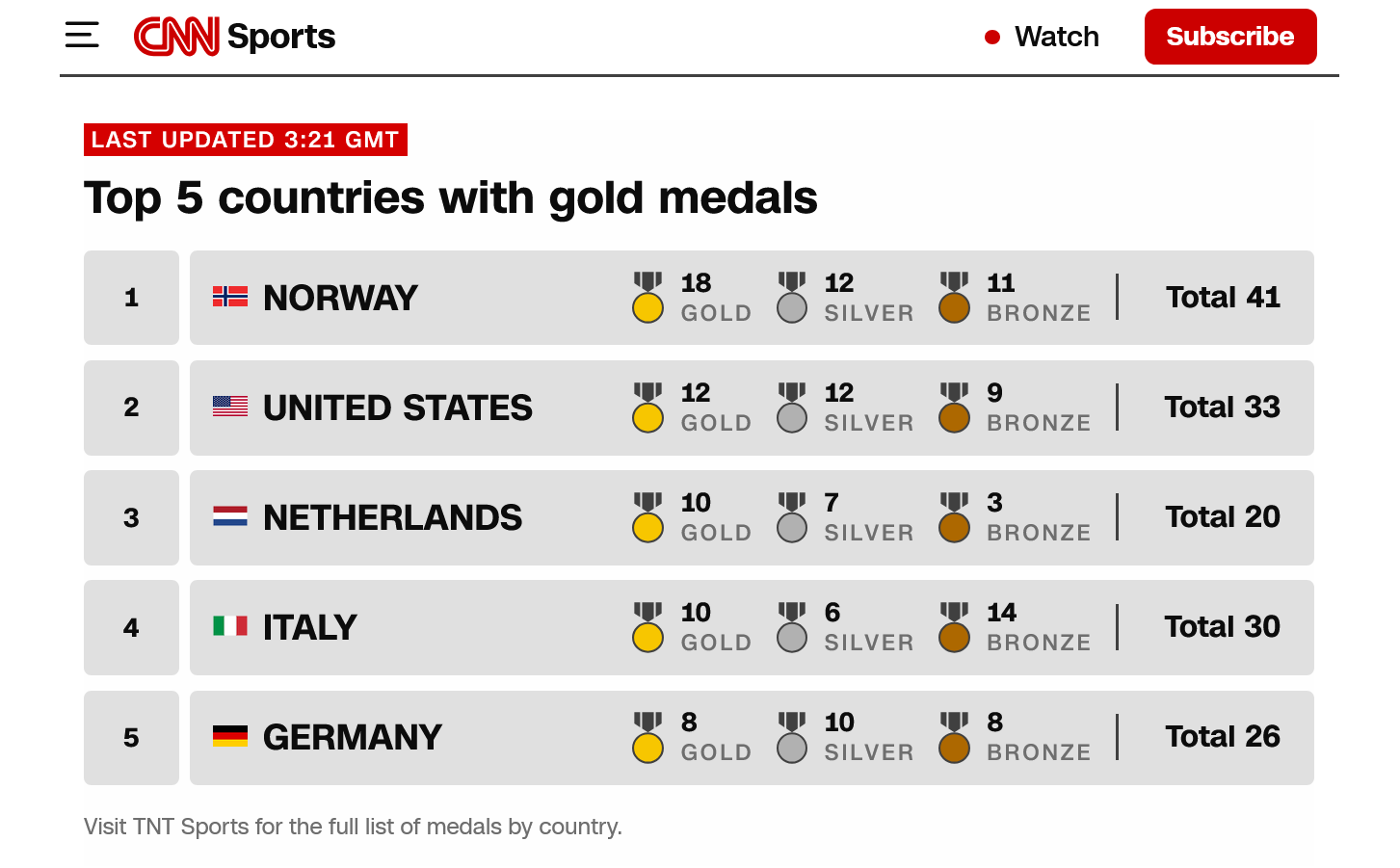The height and width of the screenshot is (868, 1400).
Task: Click the United States silver medal icon
Action: [x=791, y=408]
